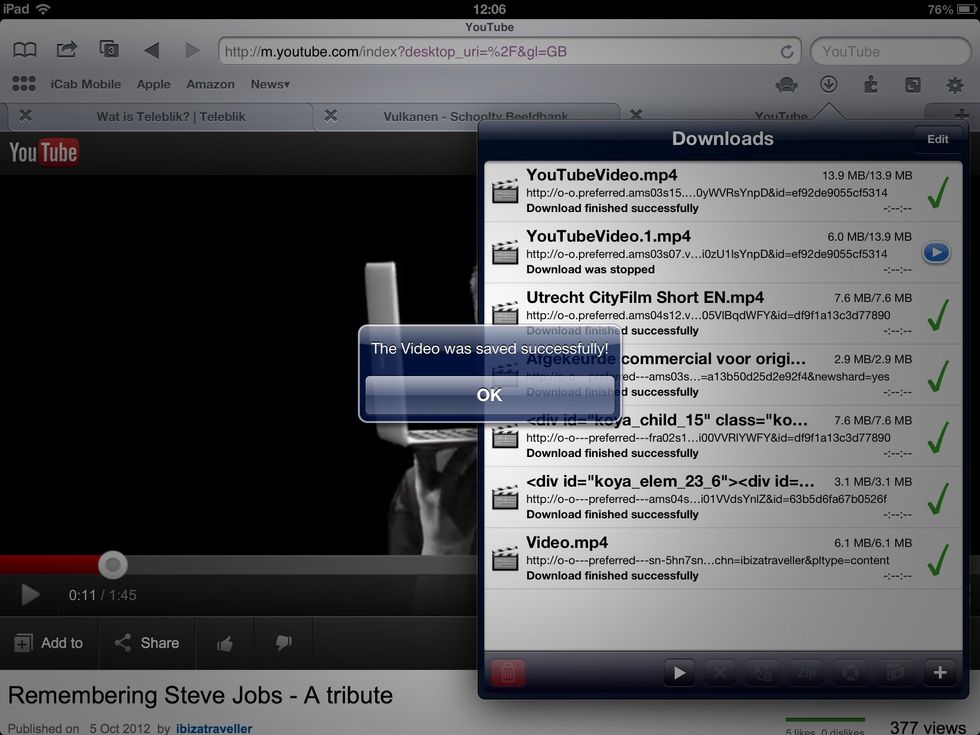Click the video progress slider knob
The height and width of the screenshot is (735, 980).
(113, 565)
